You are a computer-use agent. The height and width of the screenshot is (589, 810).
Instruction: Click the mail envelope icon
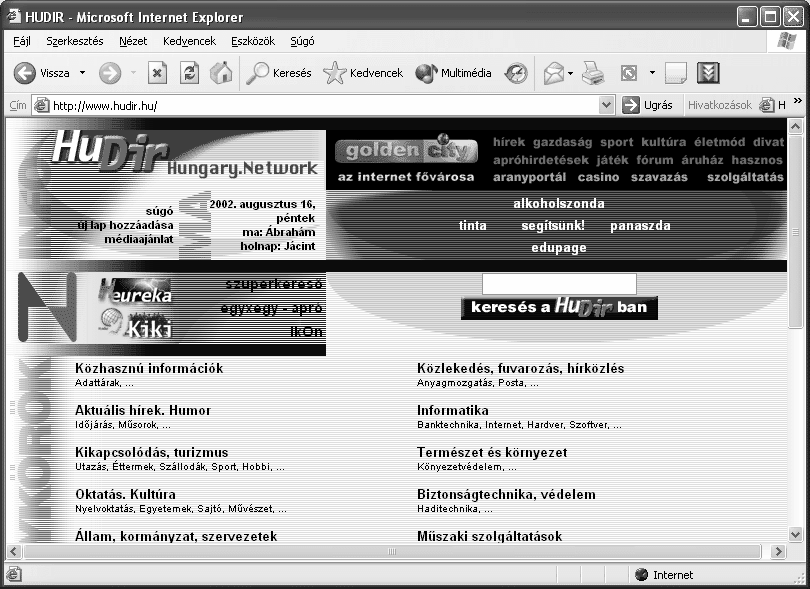click(x=553, y=73)
